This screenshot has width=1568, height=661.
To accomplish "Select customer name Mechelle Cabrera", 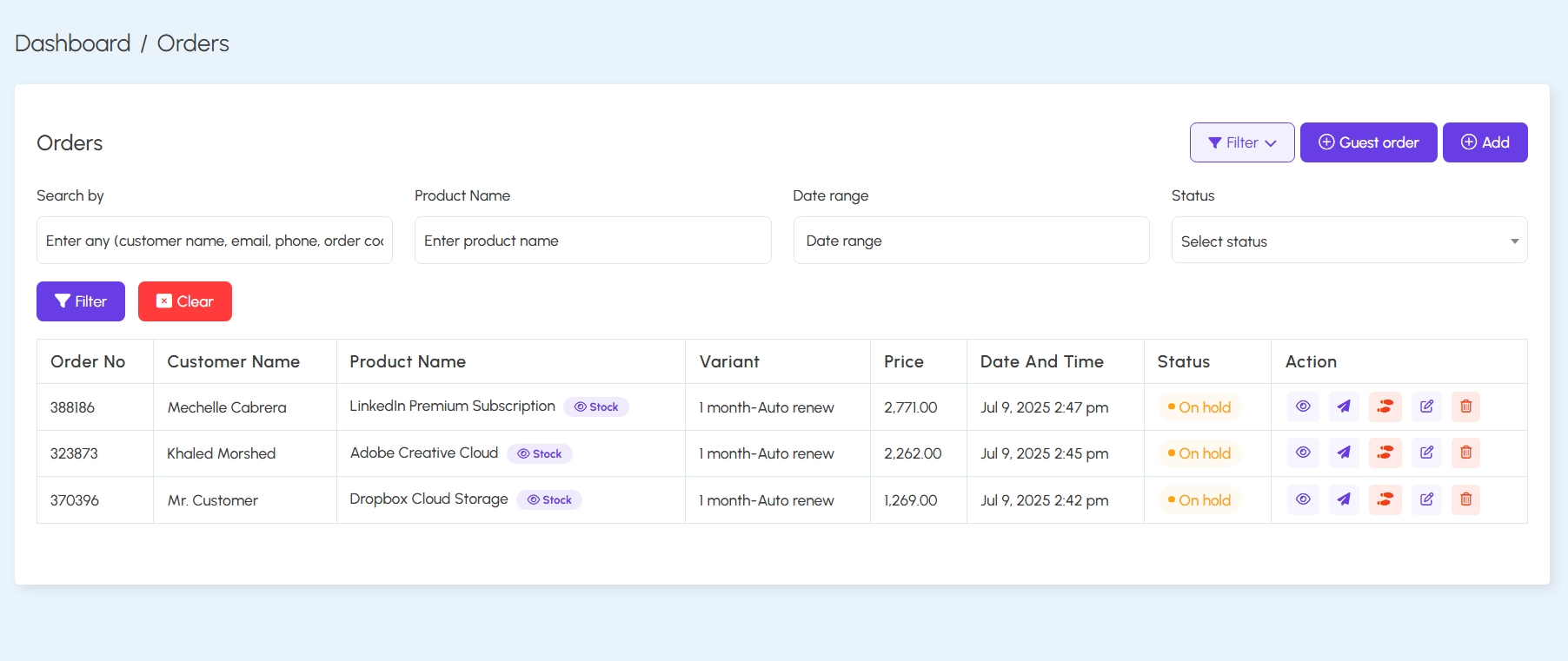I will tap(227, 407).
